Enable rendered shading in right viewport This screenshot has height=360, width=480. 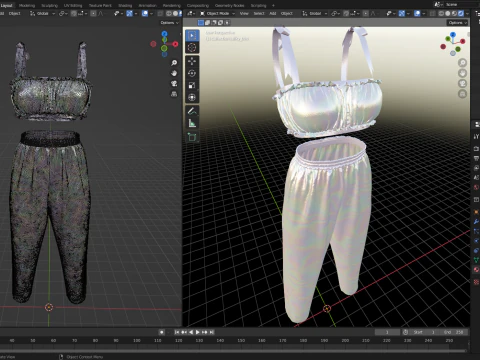click(x=460, y=13)
